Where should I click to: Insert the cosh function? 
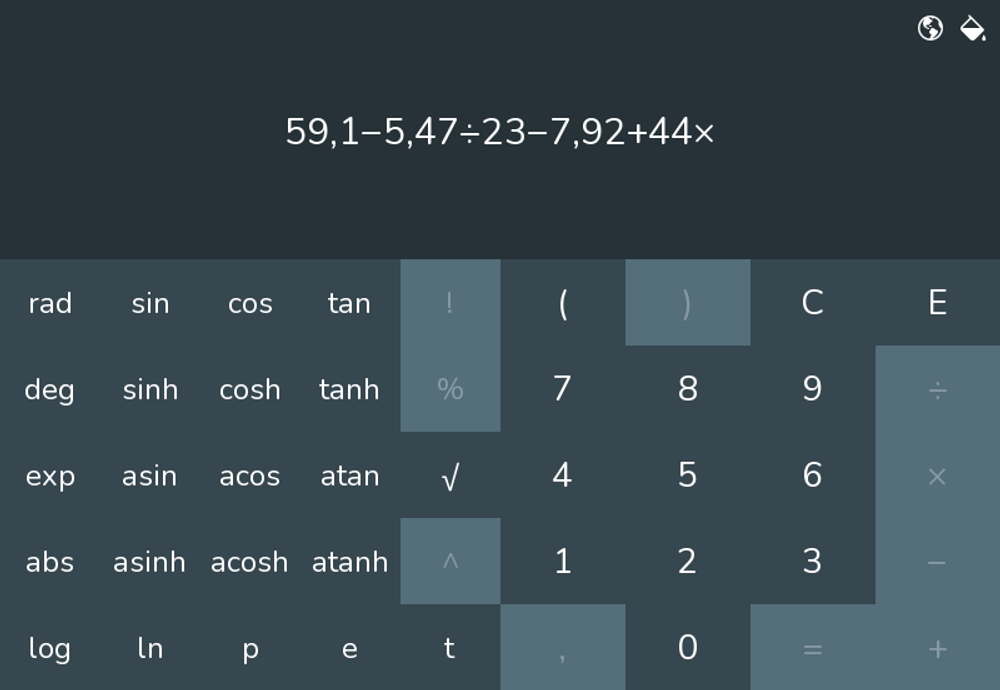(250, 389)
